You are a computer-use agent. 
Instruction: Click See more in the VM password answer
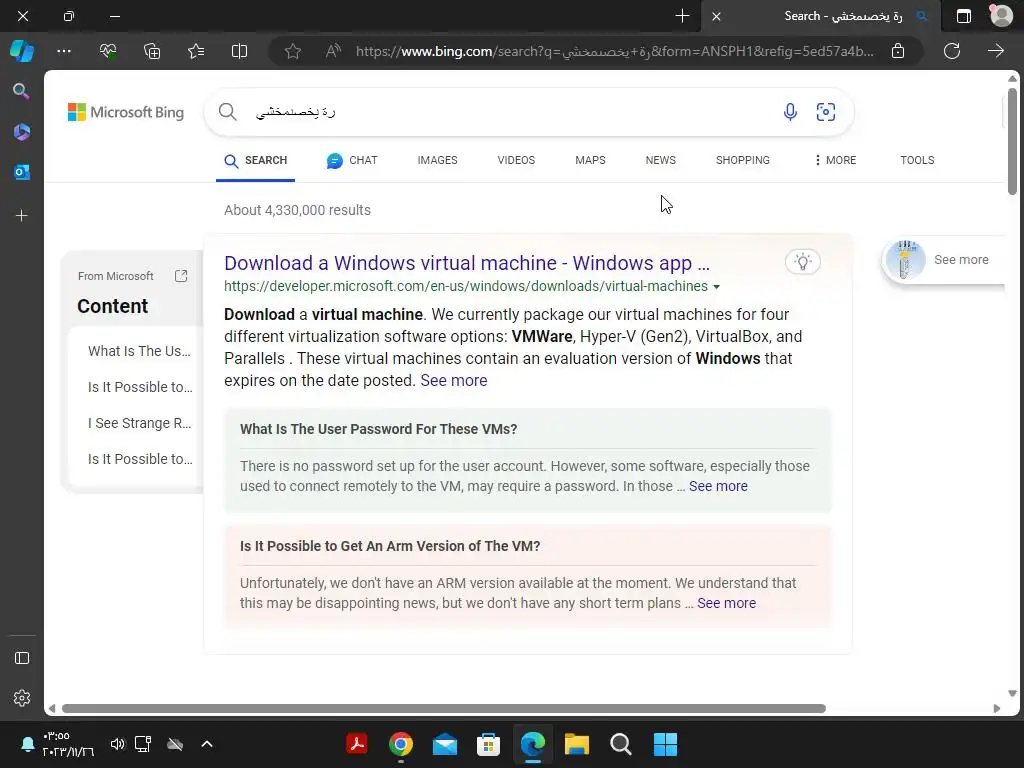coord(718,487)
